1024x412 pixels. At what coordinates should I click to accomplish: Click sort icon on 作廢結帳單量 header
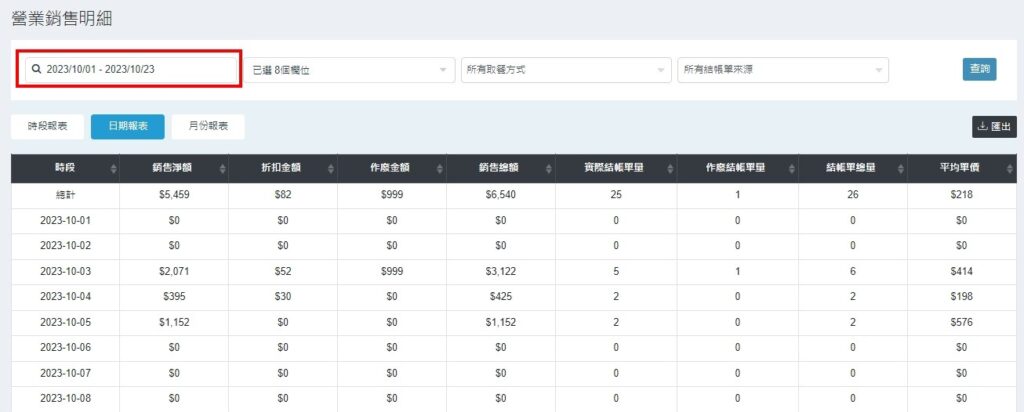pyautogui.click(x=791, y=169)
